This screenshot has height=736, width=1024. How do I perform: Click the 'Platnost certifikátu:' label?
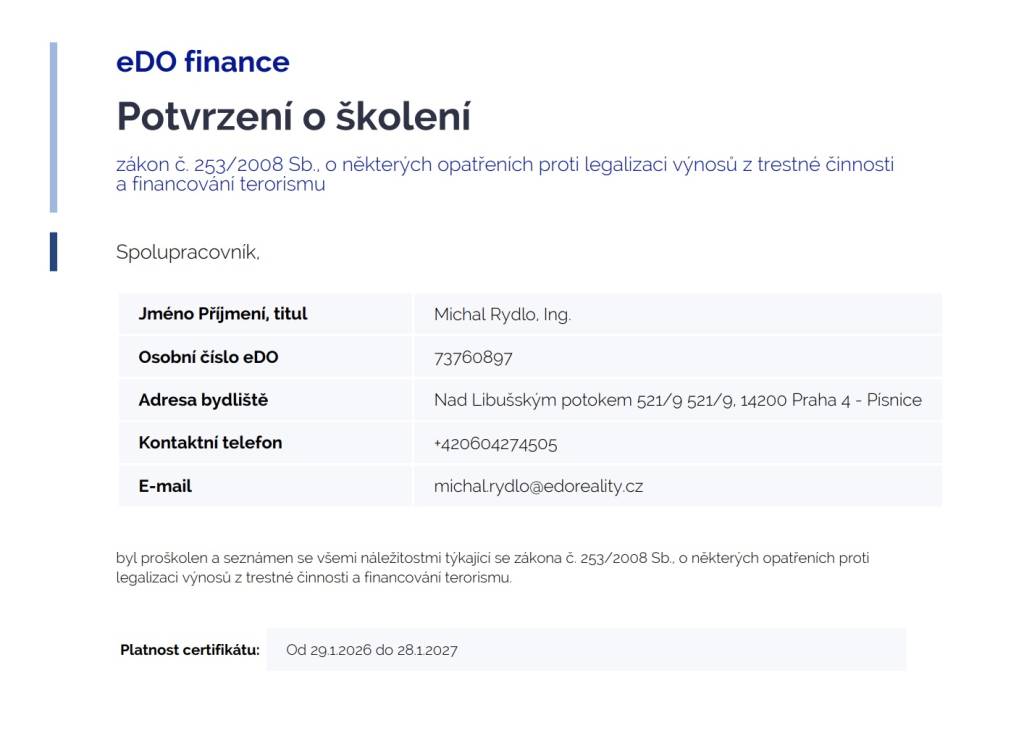pos(190,650)
